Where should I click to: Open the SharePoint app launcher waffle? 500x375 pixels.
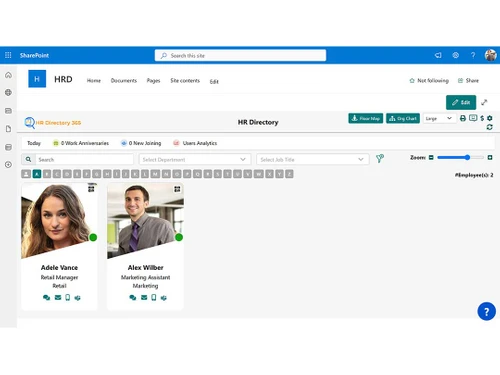[8, 55]
